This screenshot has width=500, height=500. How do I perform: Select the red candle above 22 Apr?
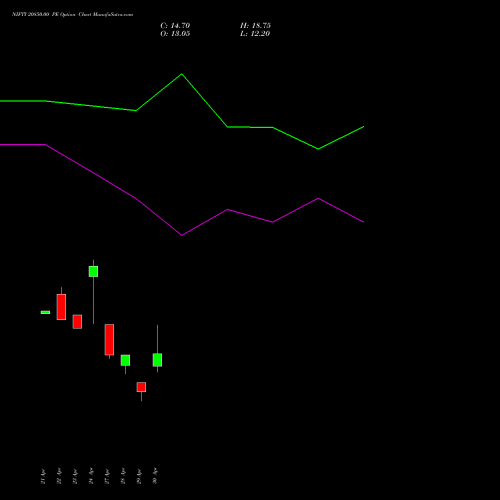tap(61, 307)
